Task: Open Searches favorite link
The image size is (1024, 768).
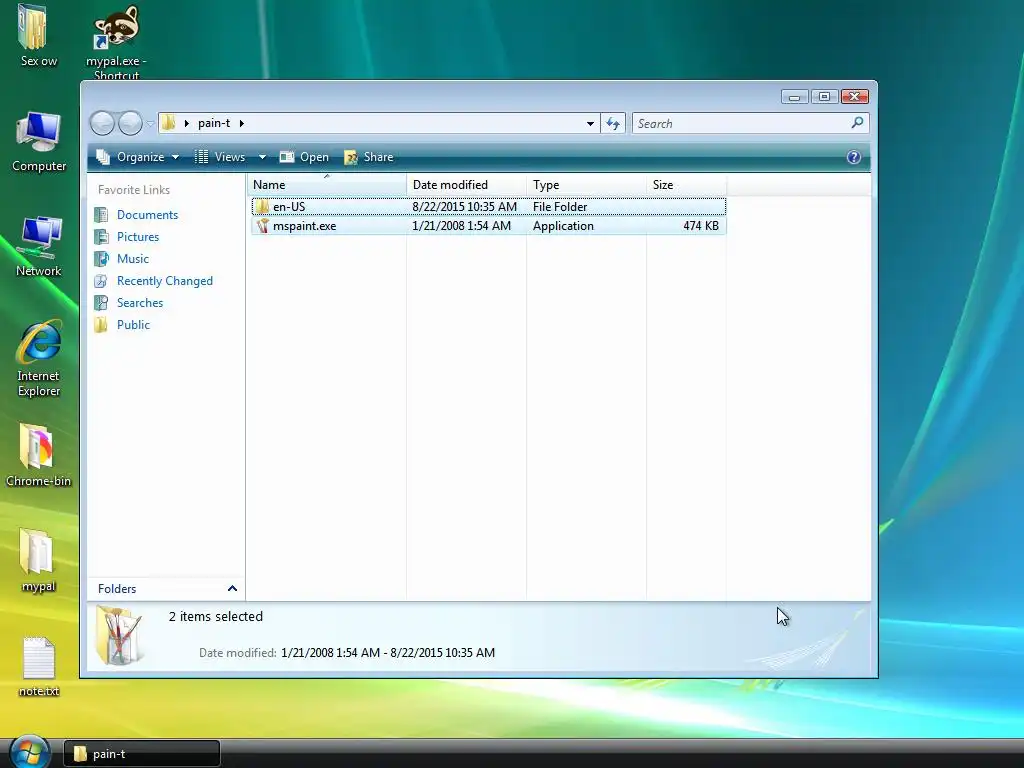Action: [x=140, y=303]
